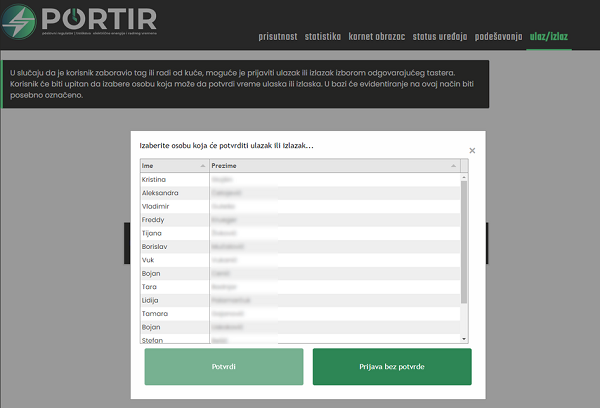Switch to the statistika tab

point(323,35)
